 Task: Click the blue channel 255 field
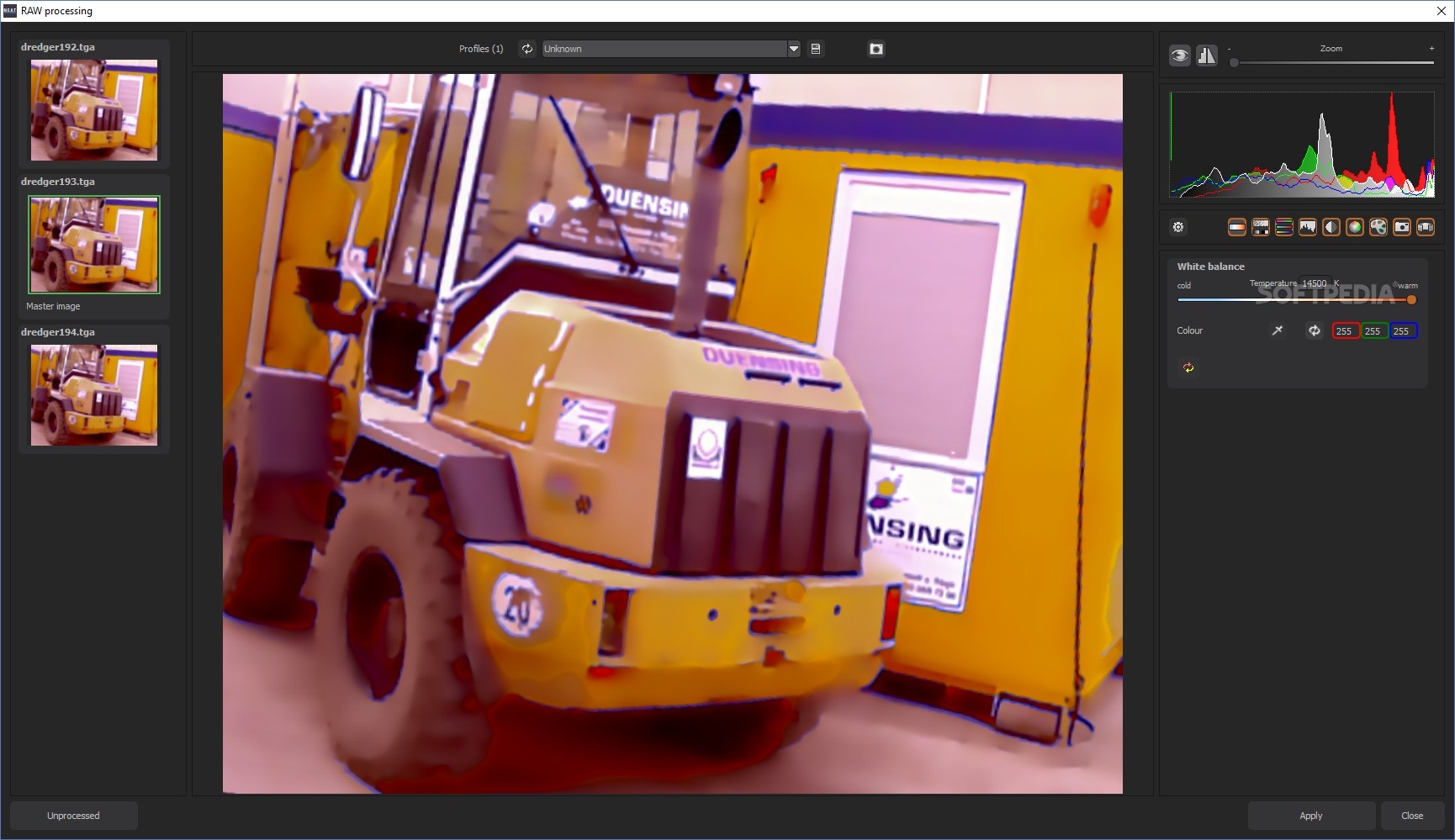point(1402,330)
